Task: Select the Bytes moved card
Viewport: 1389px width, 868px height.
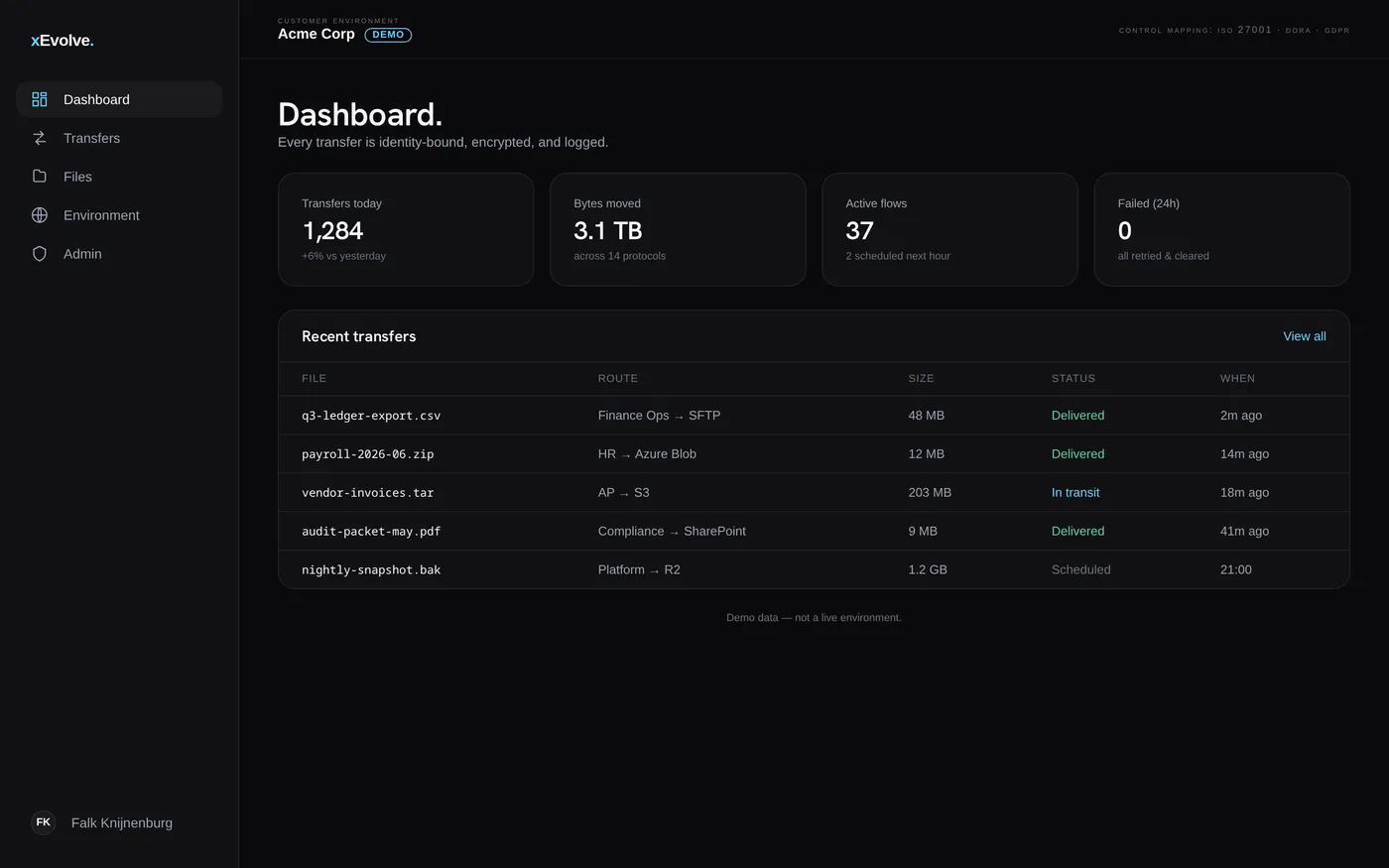Action: (x=678, y=229)
